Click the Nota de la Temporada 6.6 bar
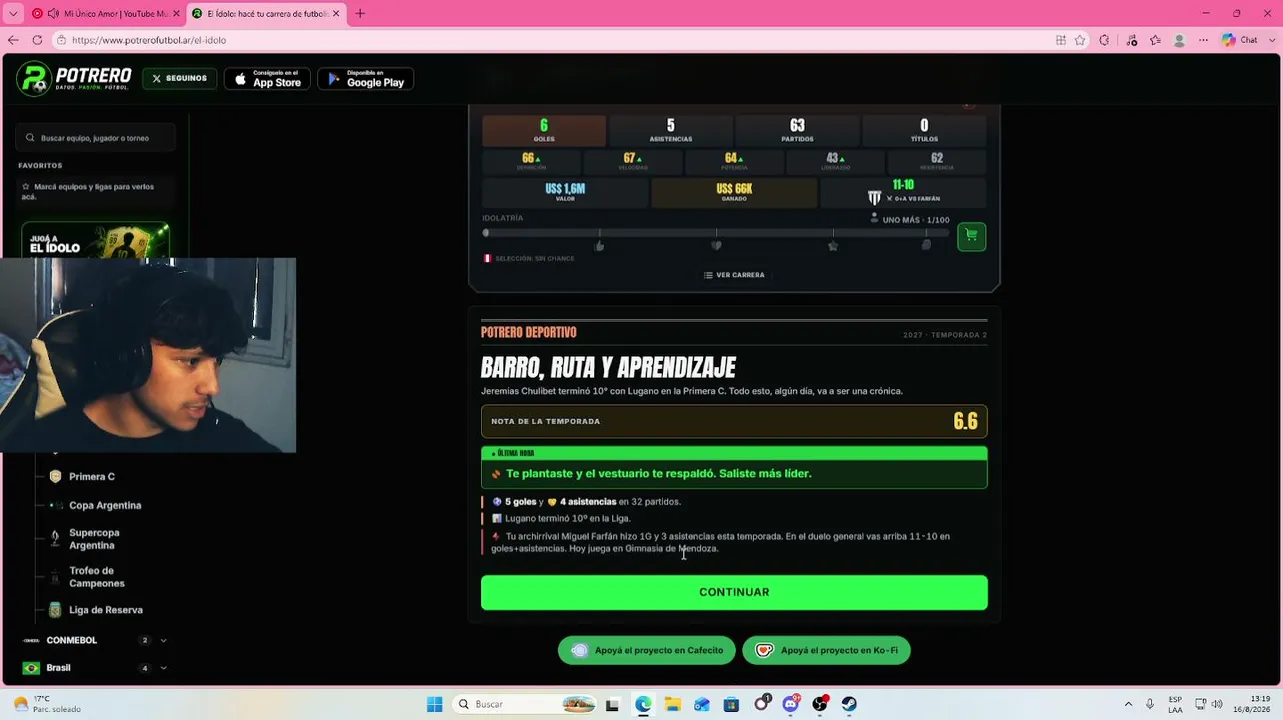This screenshot has width=1283, height=720. 734,421
